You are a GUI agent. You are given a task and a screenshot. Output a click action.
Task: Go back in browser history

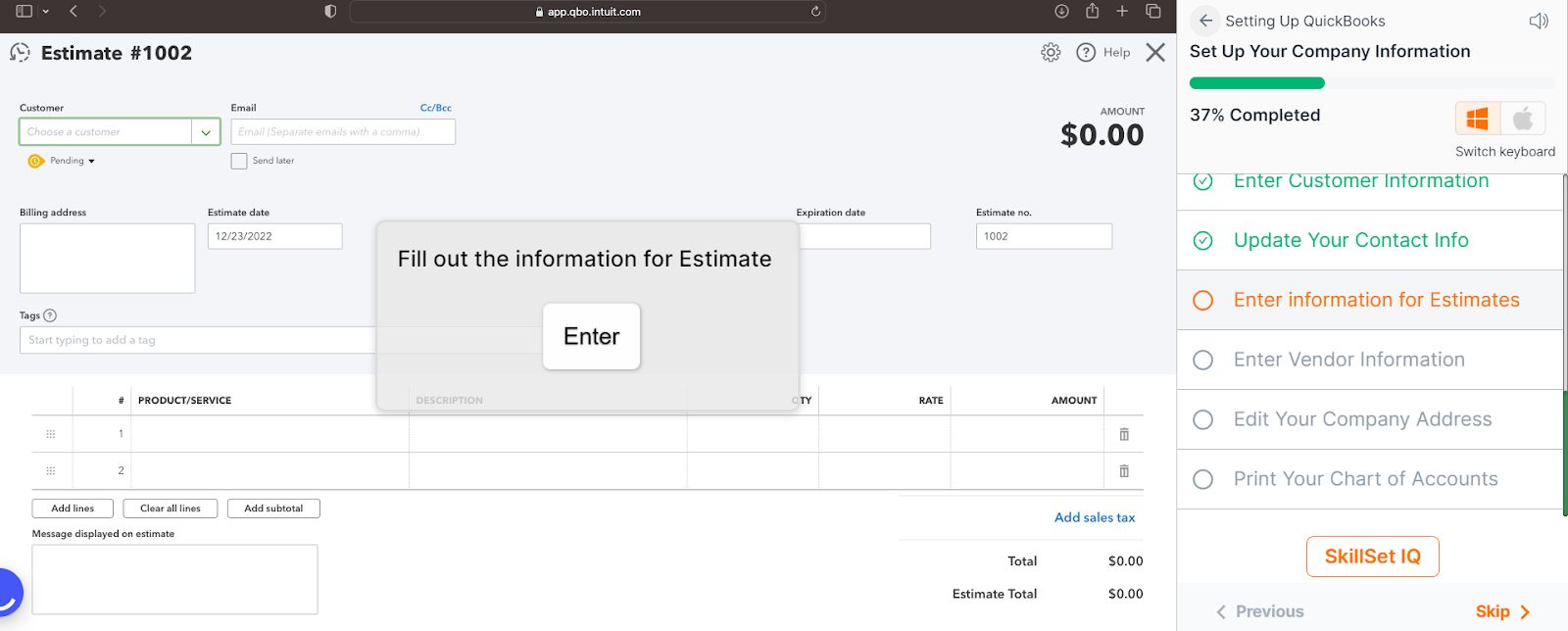73,11
